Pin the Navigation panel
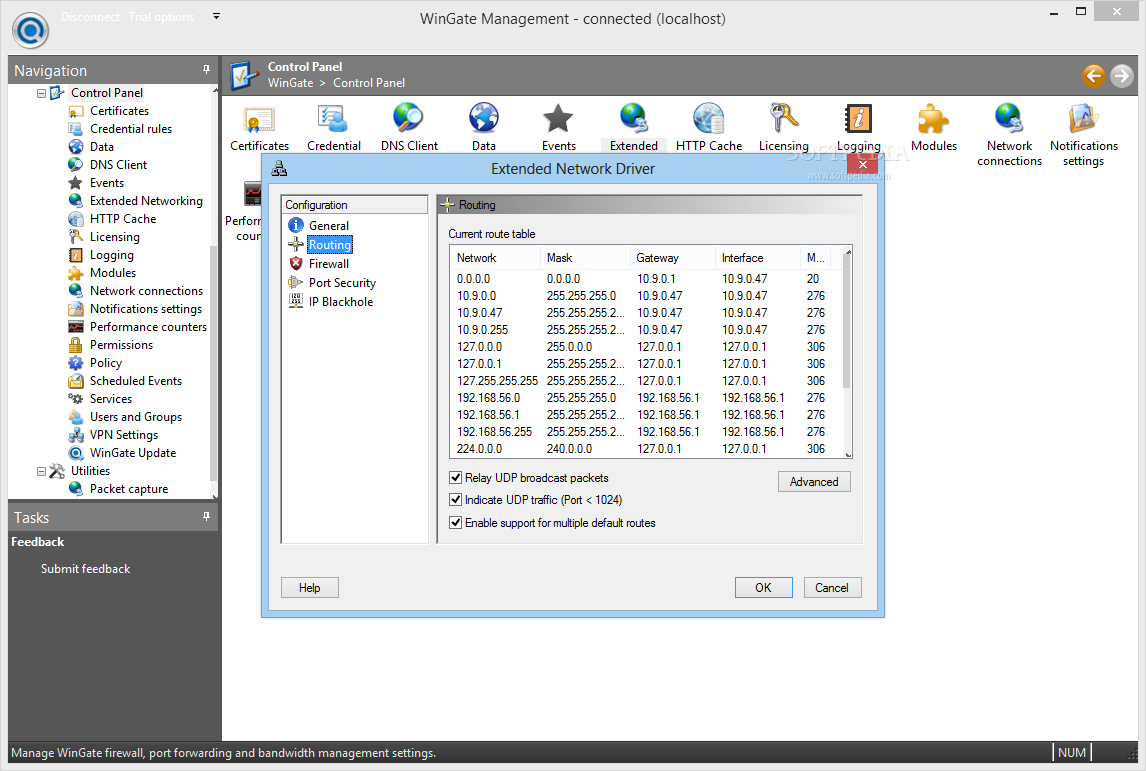Viewport: 1146px width, 771px height. 206,69
